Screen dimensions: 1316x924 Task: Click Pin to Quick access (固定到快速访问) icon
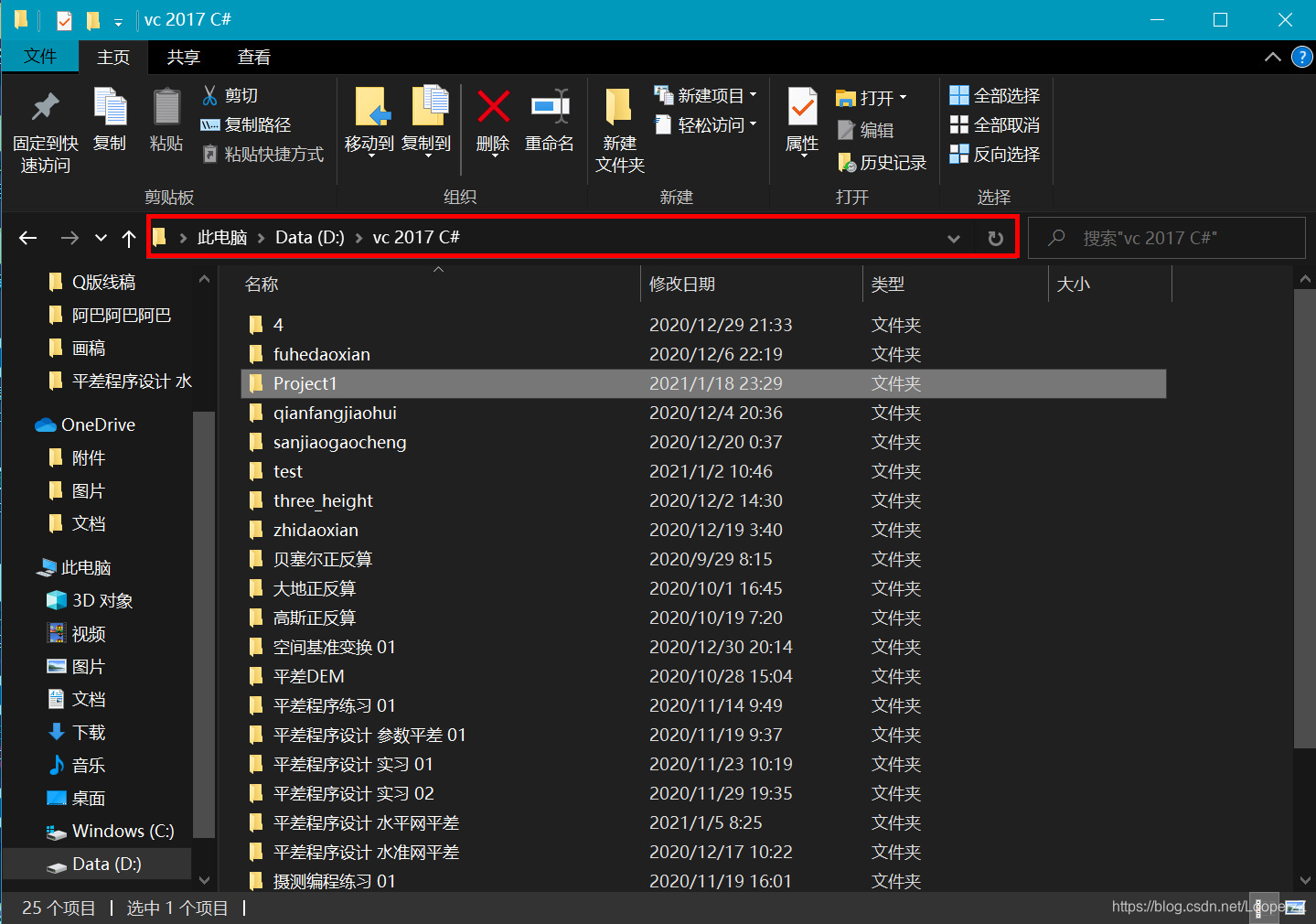click(x=45, y=108)
